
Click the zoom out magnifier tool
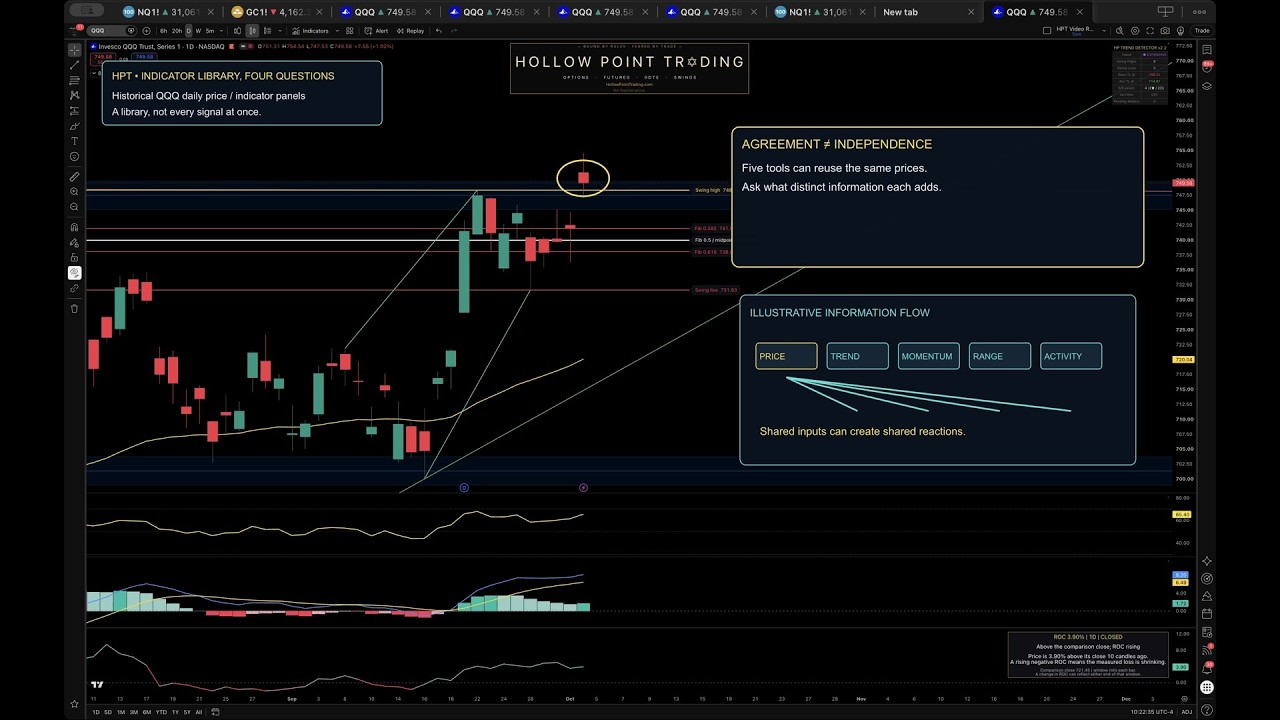[74, 207]
